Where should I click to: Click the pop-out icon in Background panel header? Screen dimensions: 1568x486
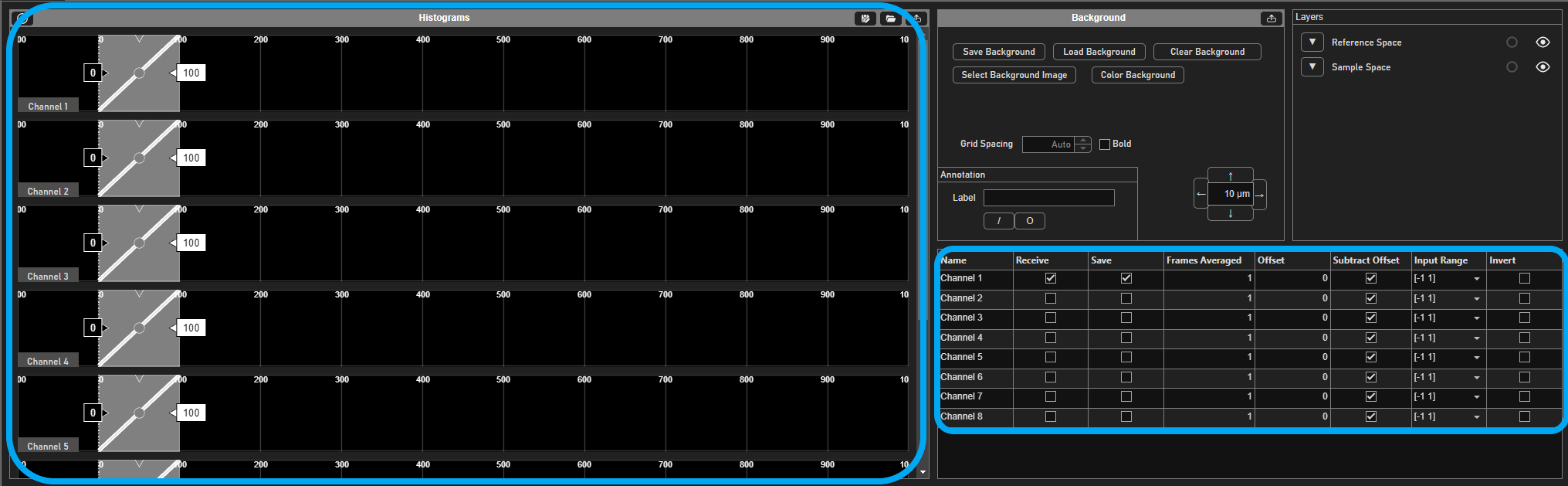pos(1271,19)
